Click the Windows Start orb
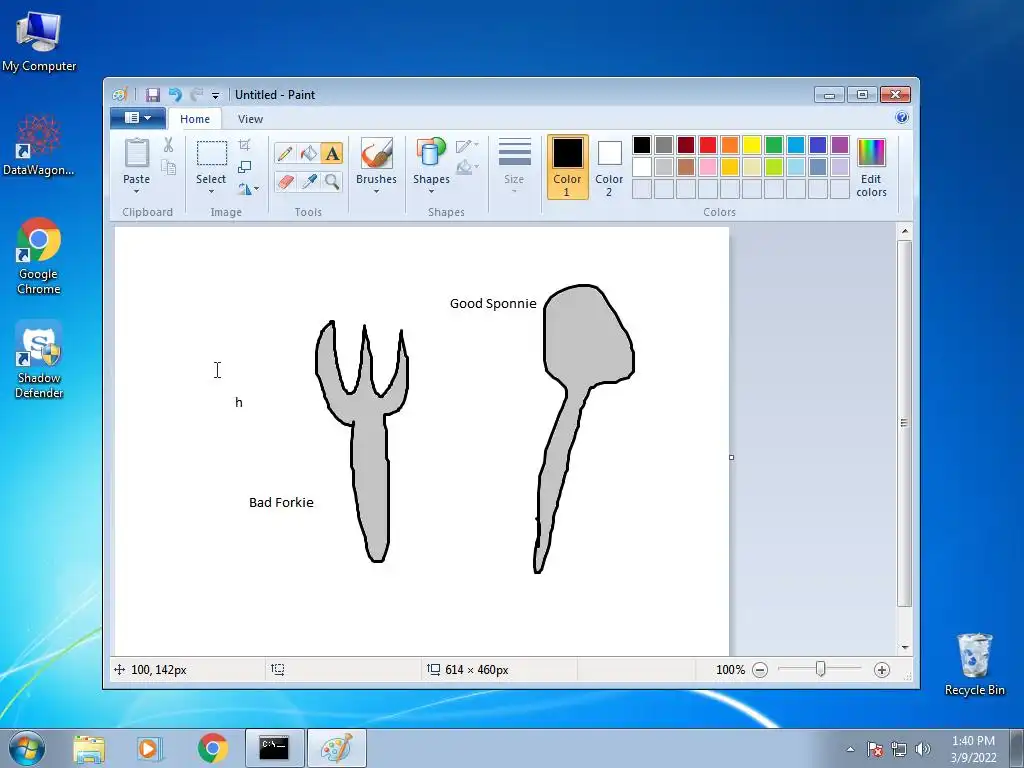Image resolution: width=1024 pixels, height=768 pixels. point(27,748)
